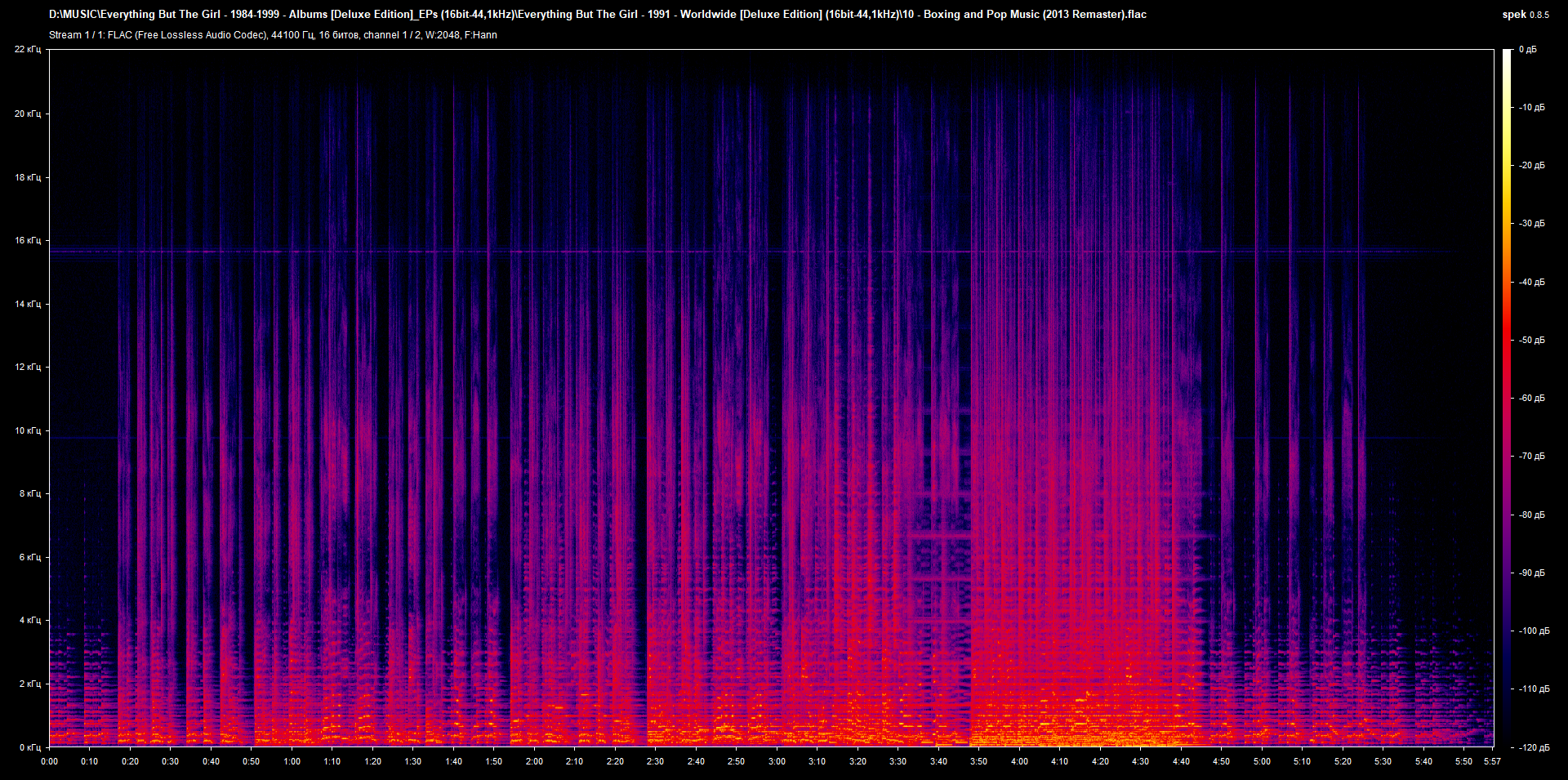Click the '0:00' time axis label
The image size is (1568, 780).
pos(49,762)
